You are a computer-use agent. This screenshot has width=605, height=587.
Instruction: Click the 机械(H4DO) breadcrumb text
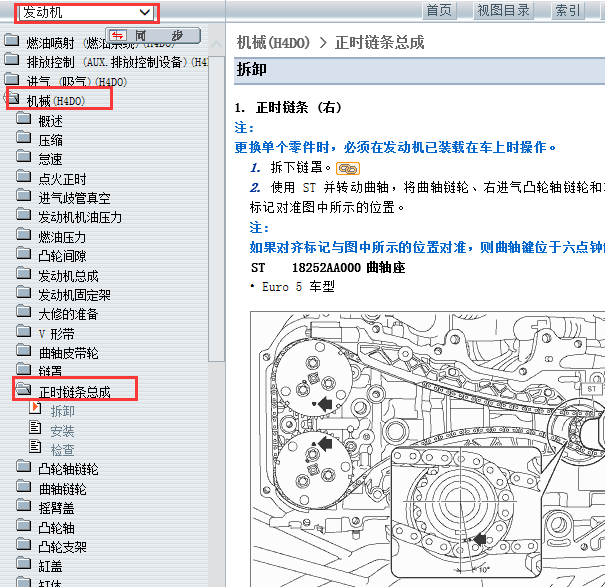(x=274, y=42)
